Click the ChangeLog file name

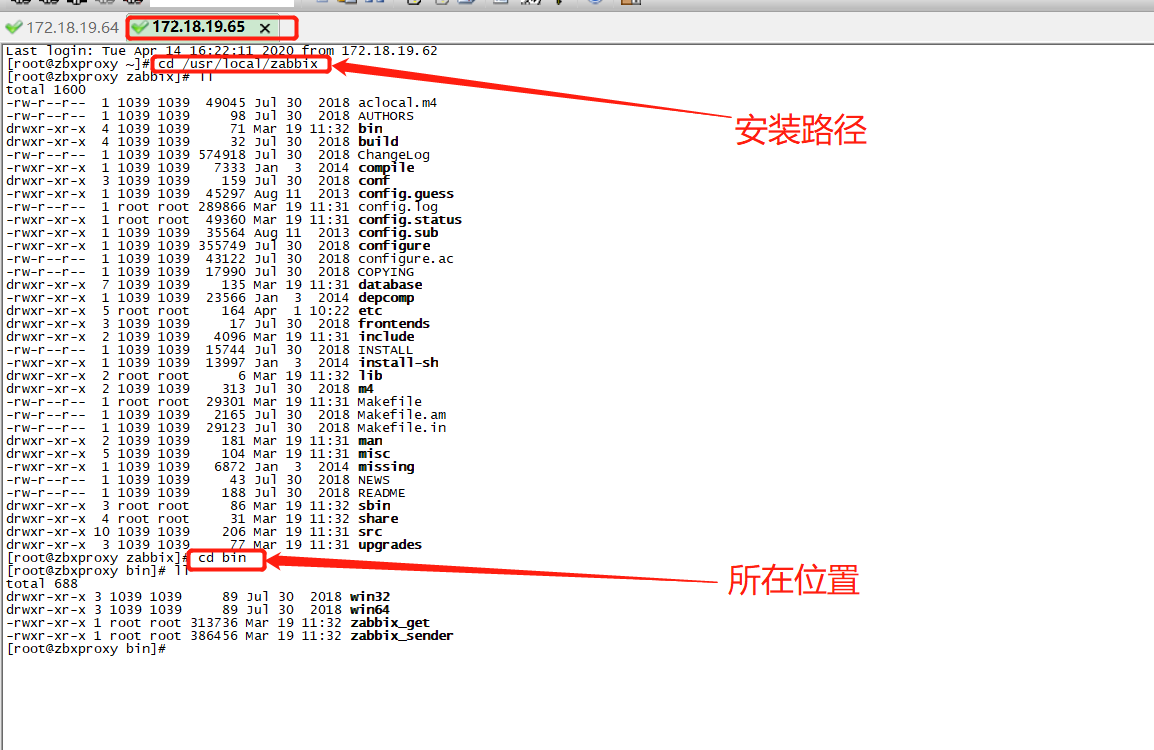(393, 155)
